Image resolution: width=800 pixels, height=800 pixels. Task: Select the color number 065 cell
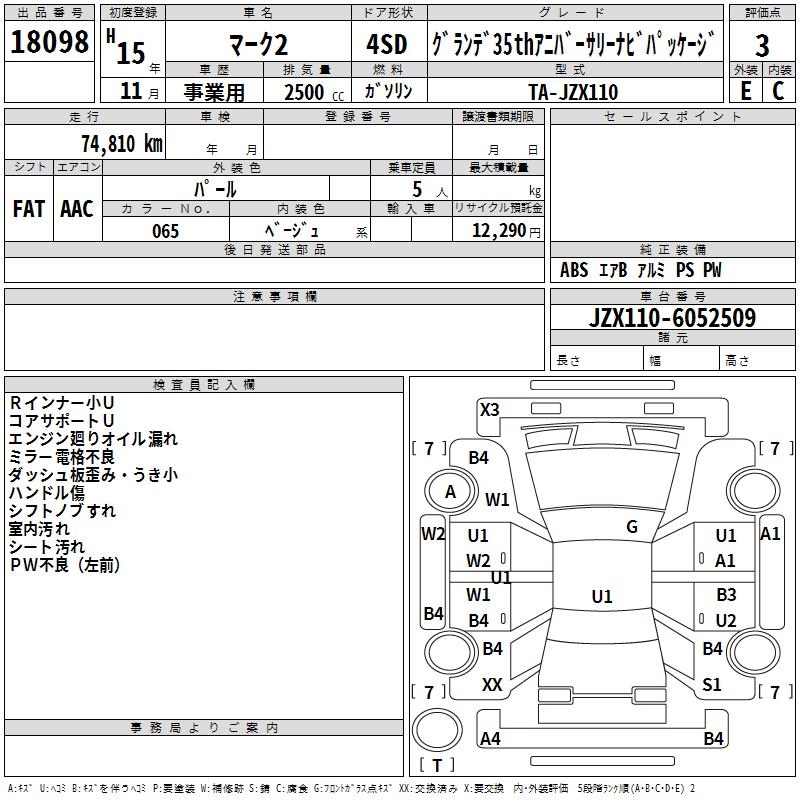coord(165,231)
